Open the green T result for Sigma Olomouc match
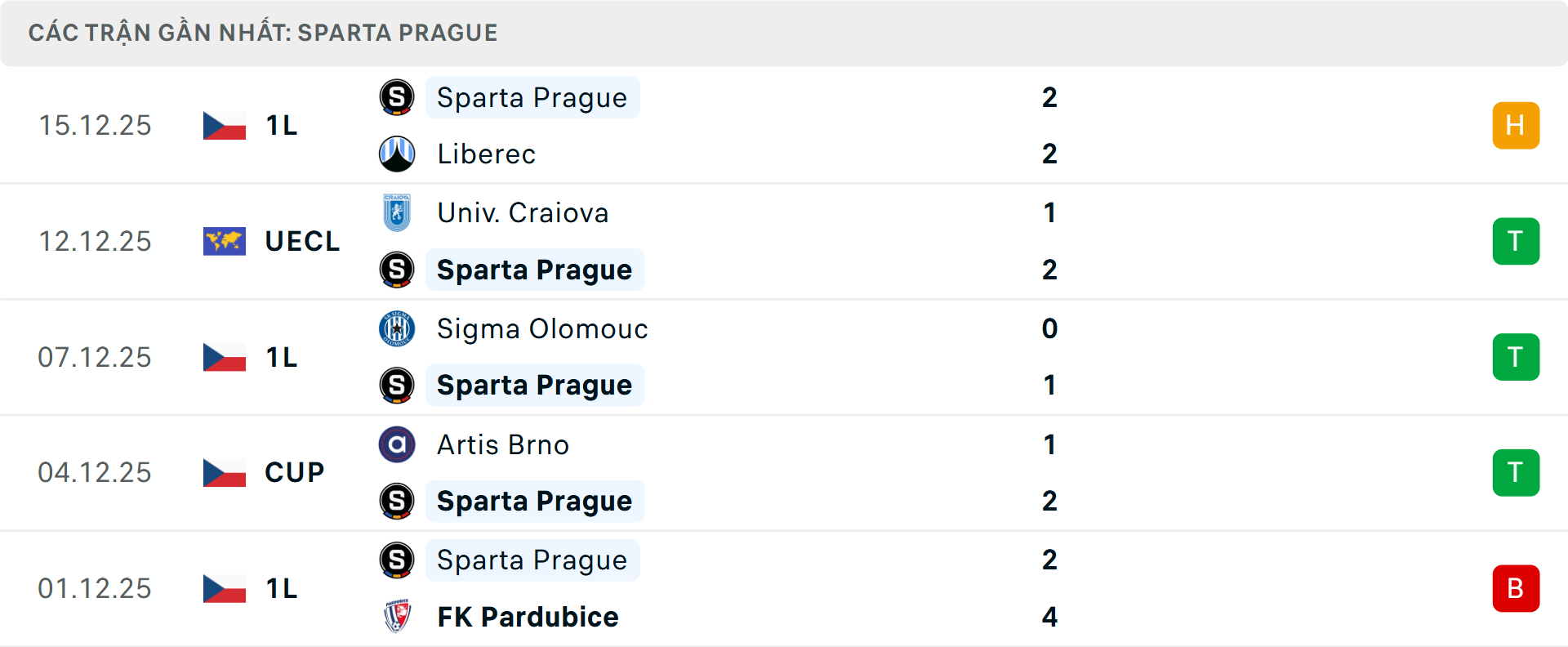 [1516, 357]
